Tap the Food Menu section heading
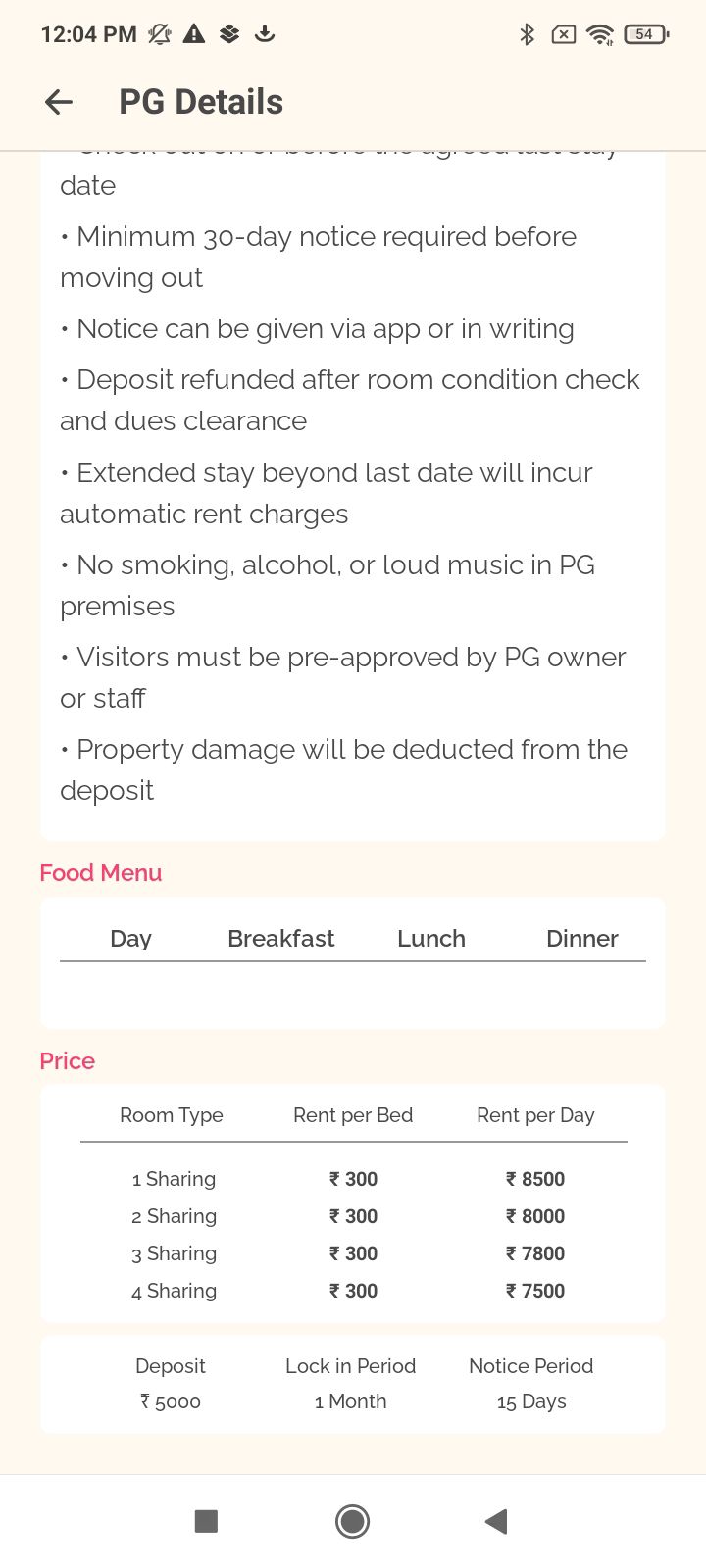The height and width of the screenshot is (1568, 706). tap(100, 872)
